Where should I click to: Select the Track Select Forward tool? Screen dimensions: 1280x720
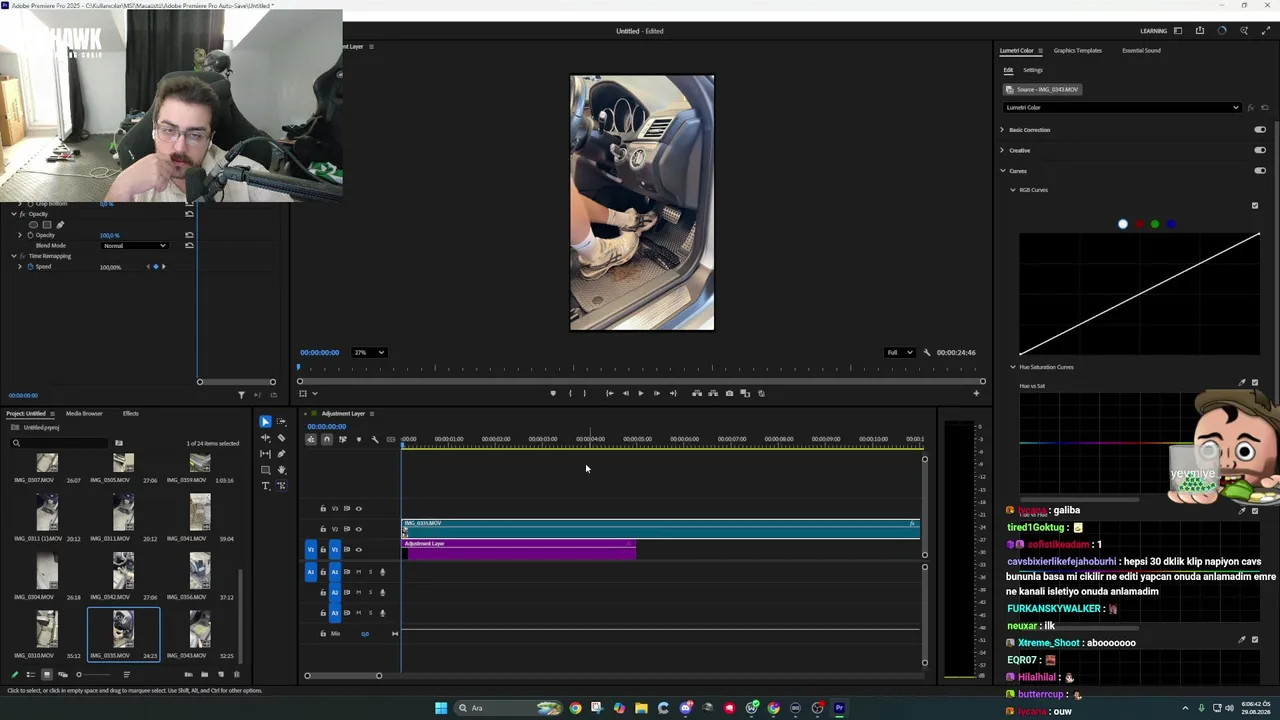[281, 422]
